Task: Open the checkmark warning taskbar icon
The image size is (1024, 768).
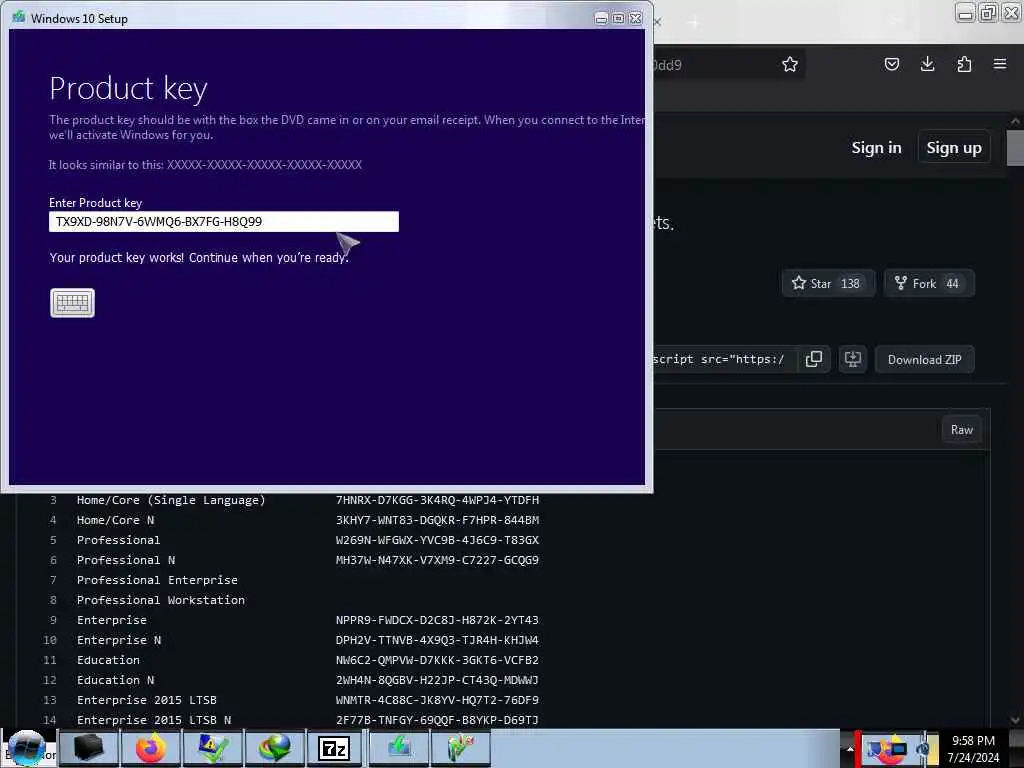Action: 213,748
